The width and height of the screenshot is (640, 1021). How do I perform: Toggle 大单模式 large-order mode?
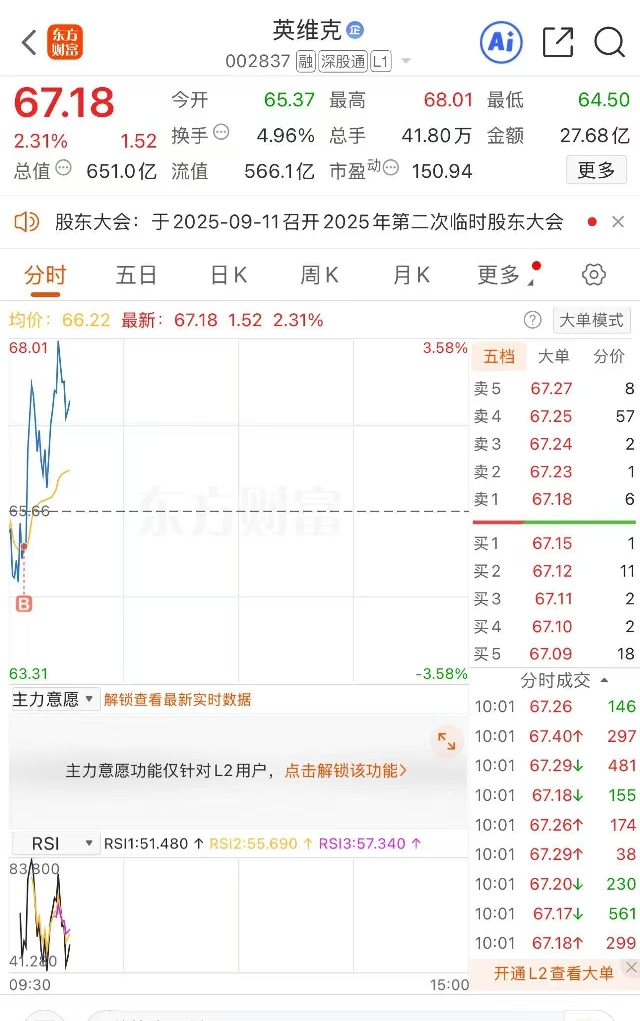tap(591, 320)
